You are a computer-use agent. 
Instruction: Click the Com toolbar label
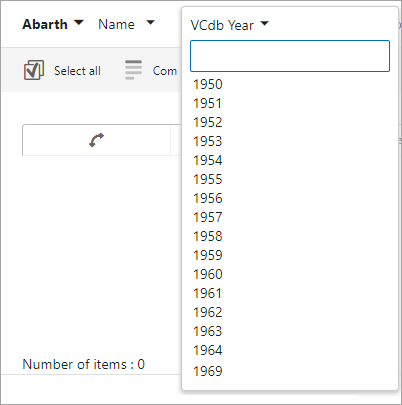pos(165,71)
